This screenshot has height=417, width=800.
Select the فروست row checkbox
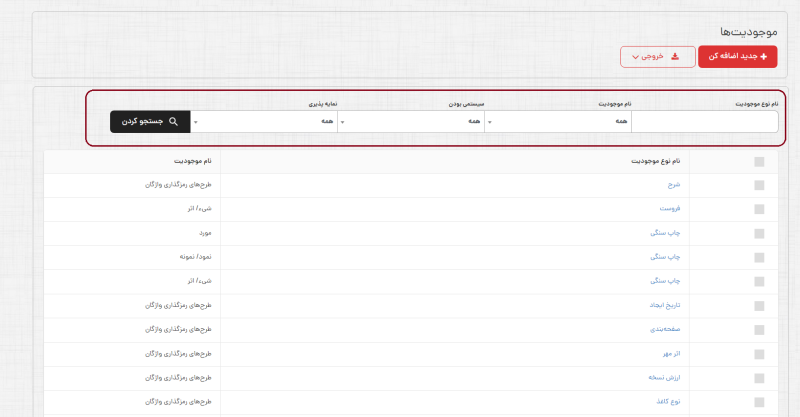point(759,209)
